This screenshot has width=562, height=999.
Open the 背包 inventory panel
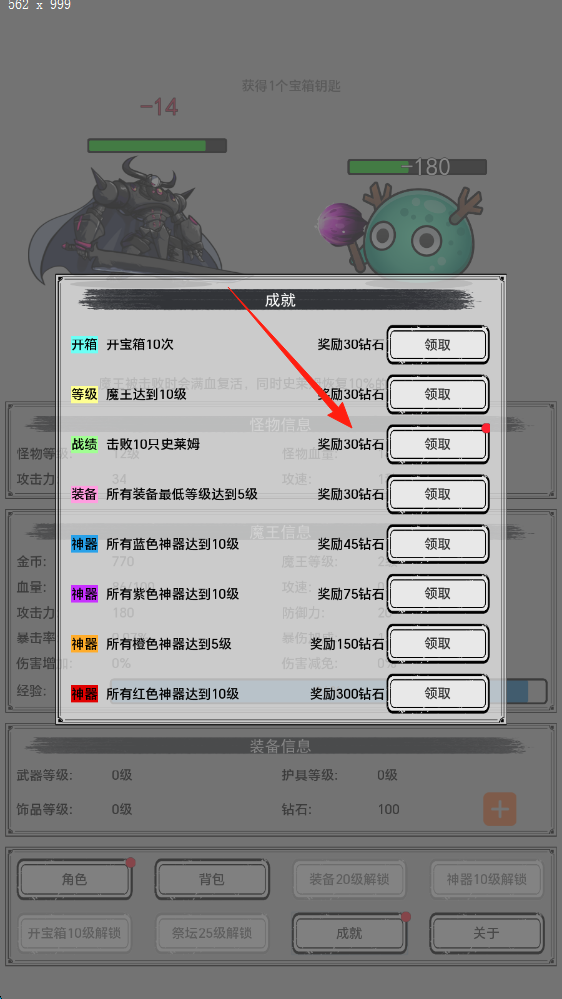[x=212, y=880]
